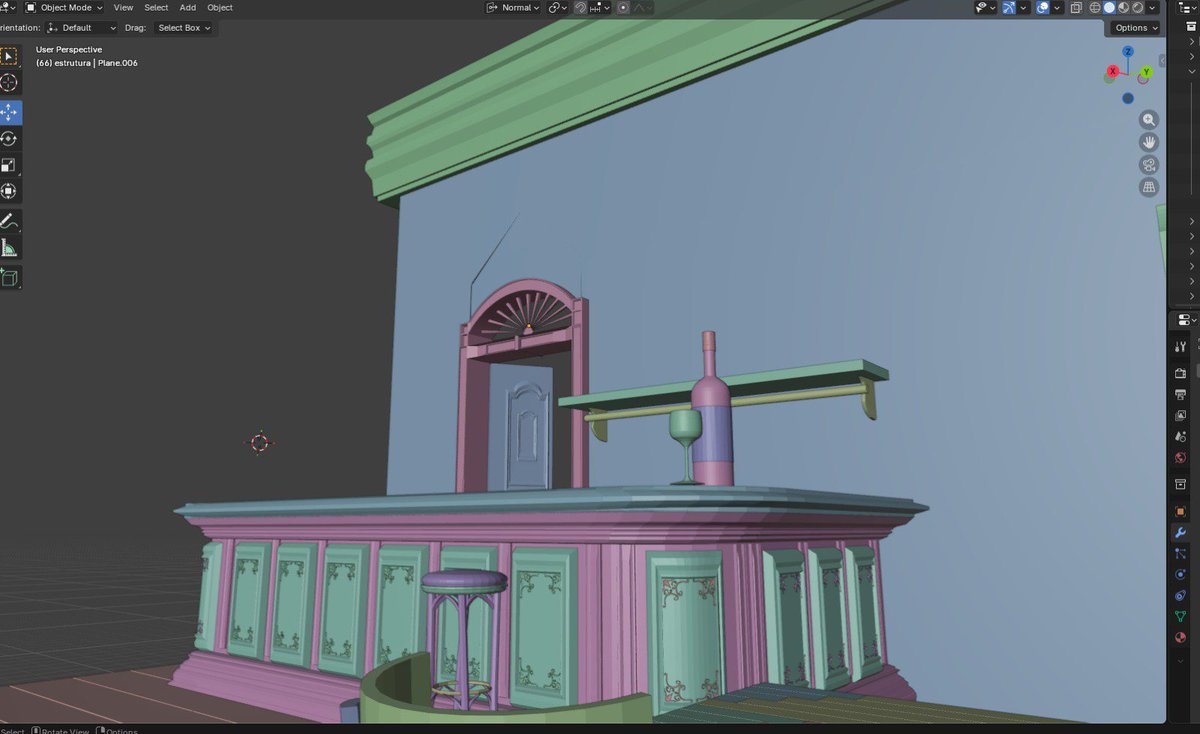Click the blue Z axis gizmo
This screenshot has width=1200, height=734.
click(1128, 52)
